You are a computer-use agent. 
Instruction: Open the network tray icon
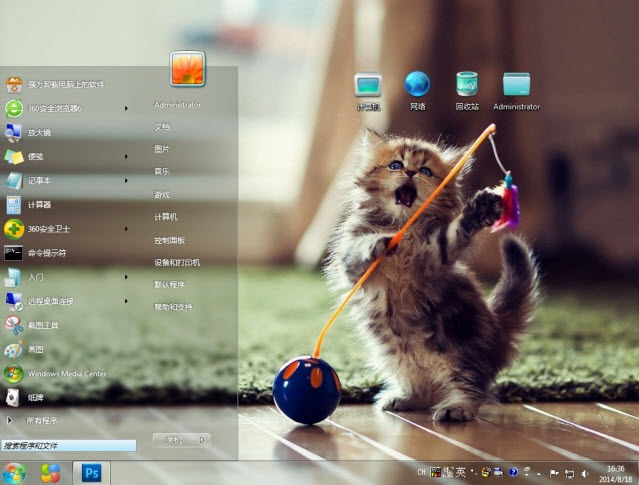point(569,474)
